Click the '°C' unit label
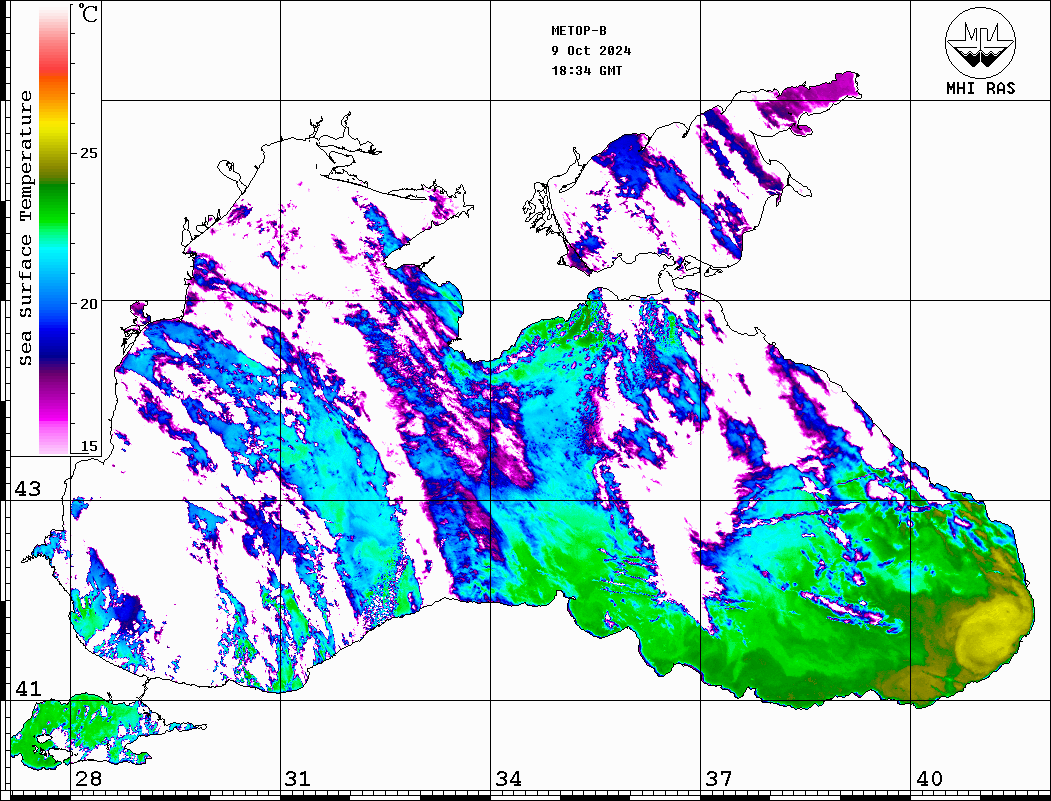The width and height of the screenshot is (1051, 801). (x=88, y=13)
